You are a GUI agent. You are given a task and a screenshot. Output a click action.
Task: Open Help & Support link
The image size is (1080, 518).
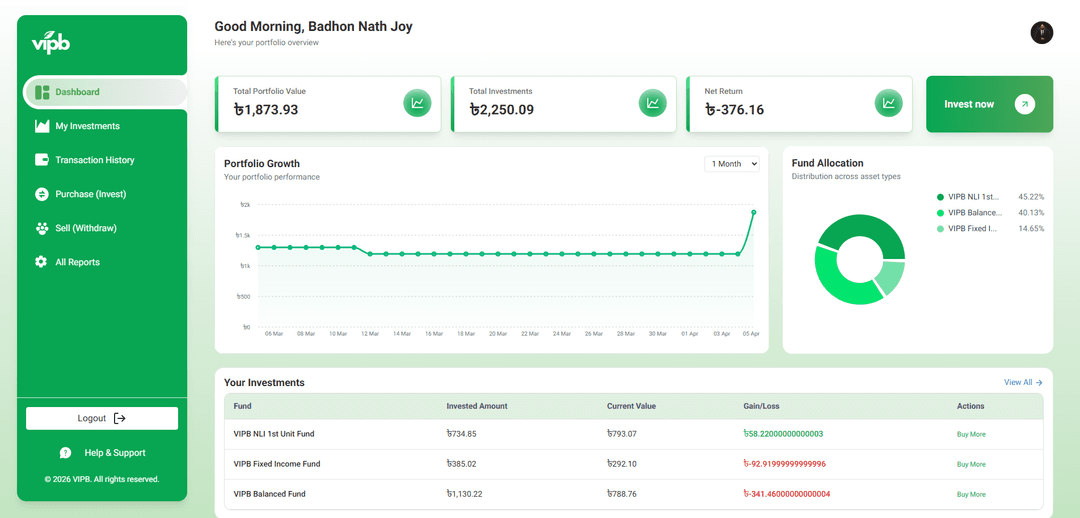102,453
